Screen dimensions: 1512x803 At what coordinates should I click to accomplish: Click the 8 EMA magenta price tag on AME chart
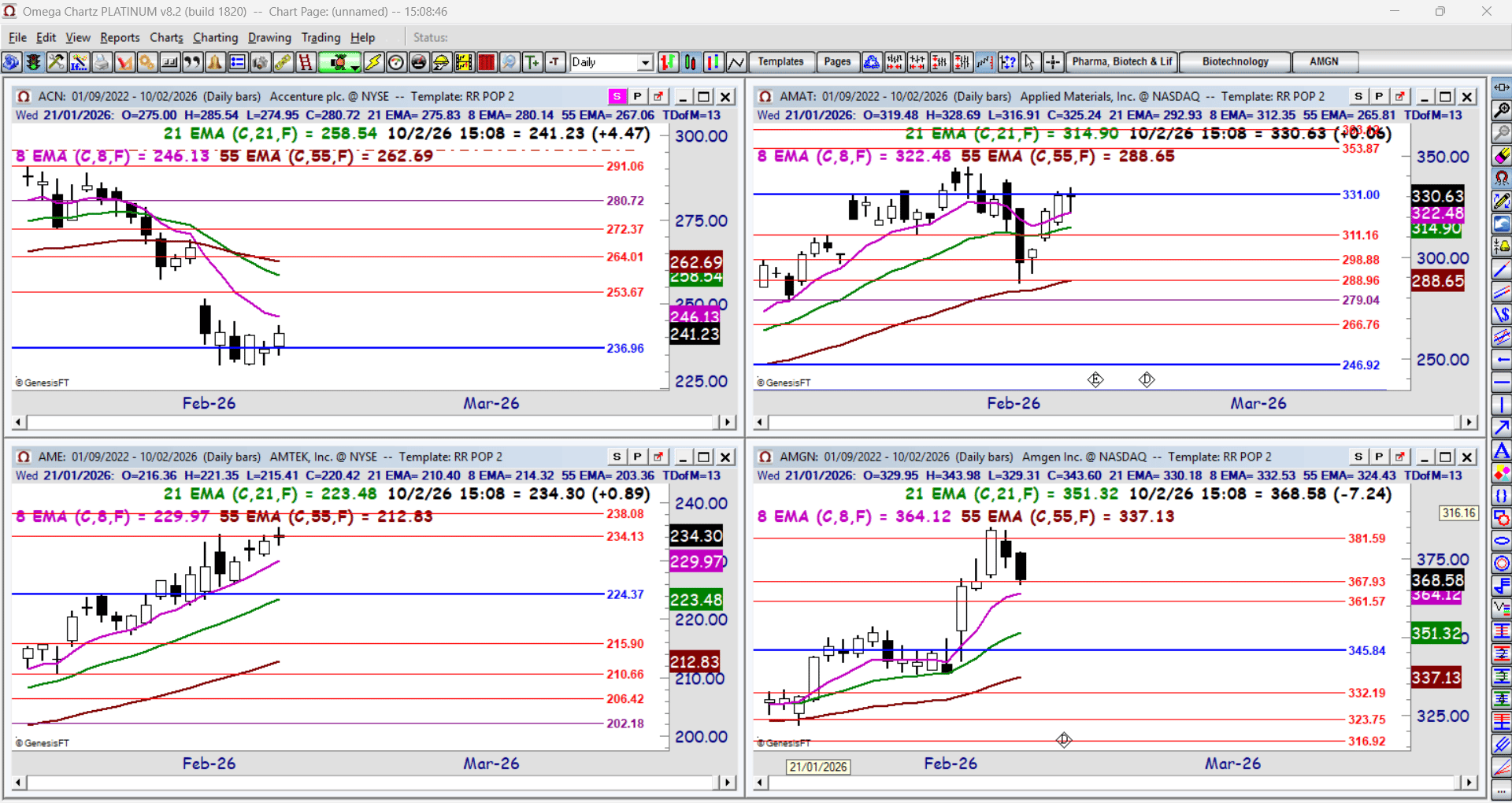pos(696,562)
